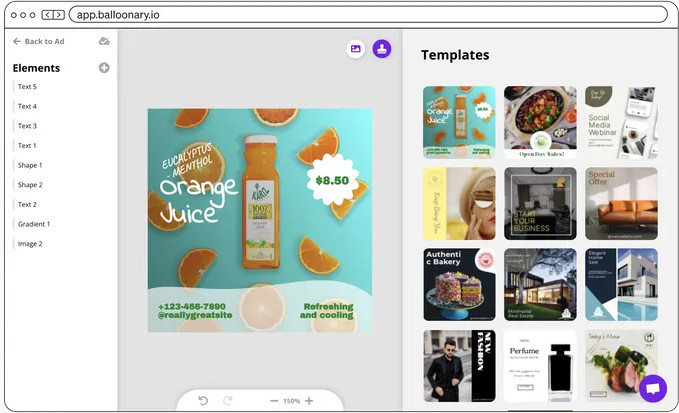Click the $8.50 price badge on canvas
This screenshot has width=679, height=413.
tap(331, 180)
